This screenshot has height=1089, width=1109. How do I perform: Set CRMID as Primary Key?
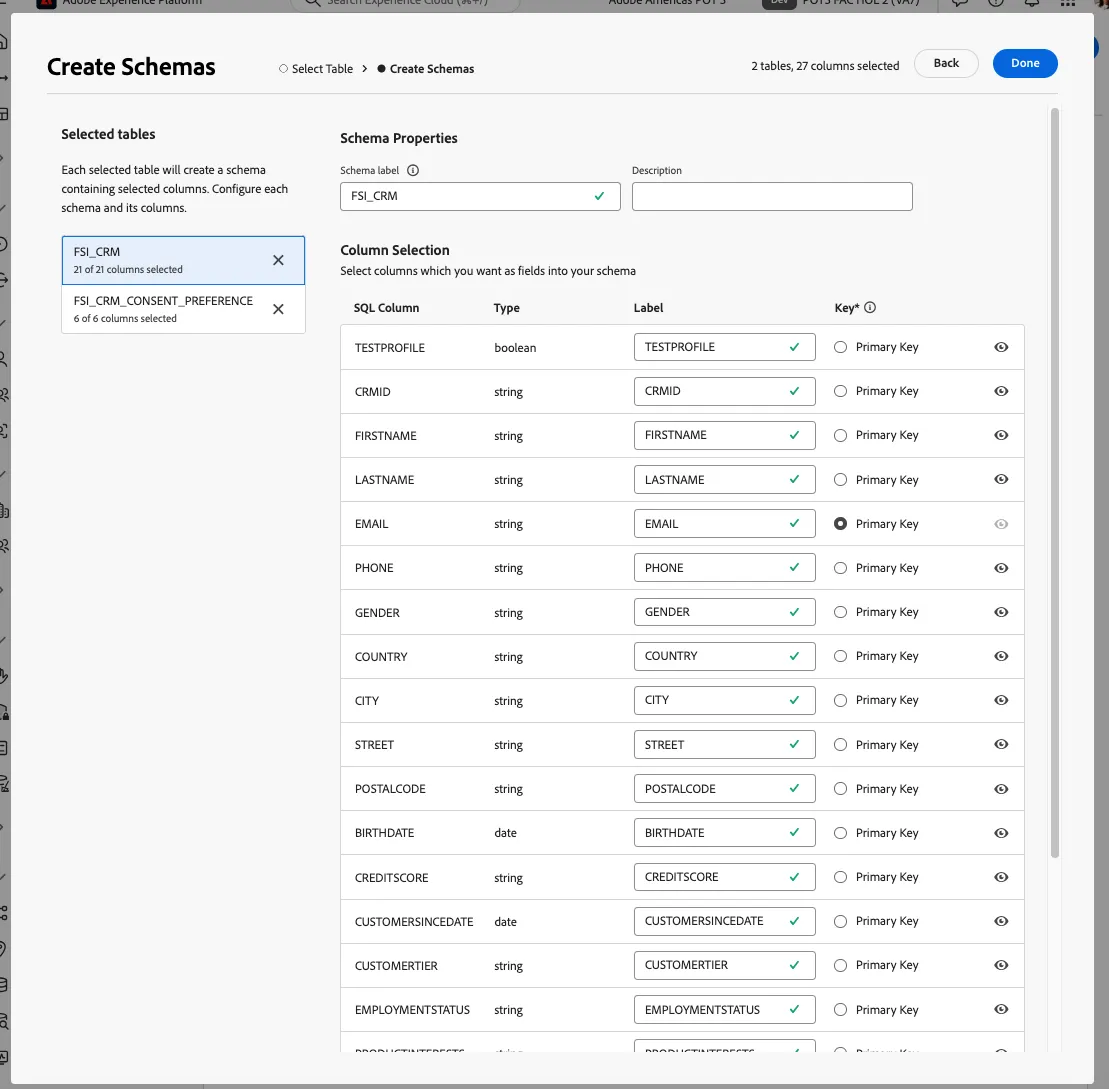[x=840, y=391]
